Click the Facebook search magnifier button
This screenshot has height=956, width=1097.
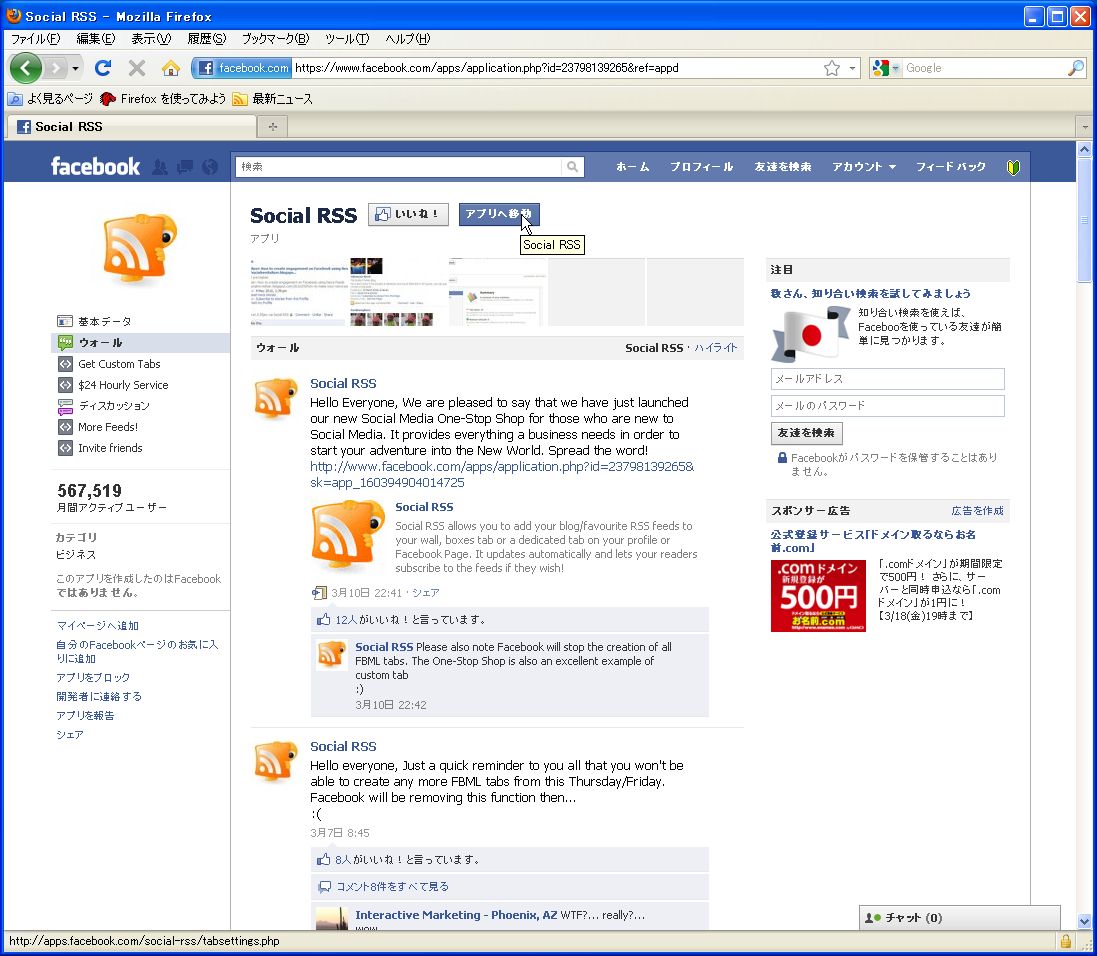pos(572,167)
